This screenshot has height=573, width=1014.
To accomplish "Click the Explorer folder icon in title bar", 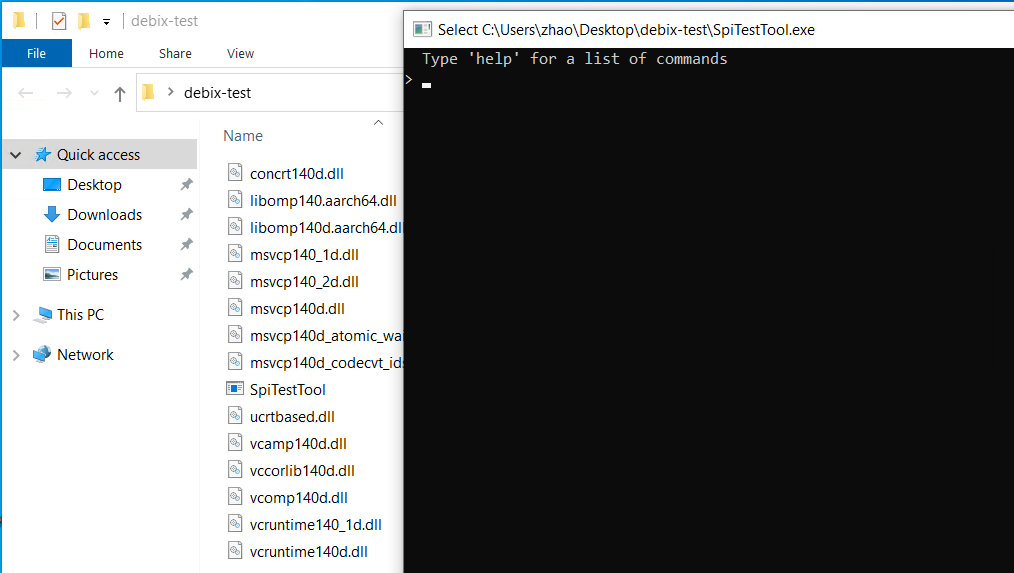I will tap(19, 21).
